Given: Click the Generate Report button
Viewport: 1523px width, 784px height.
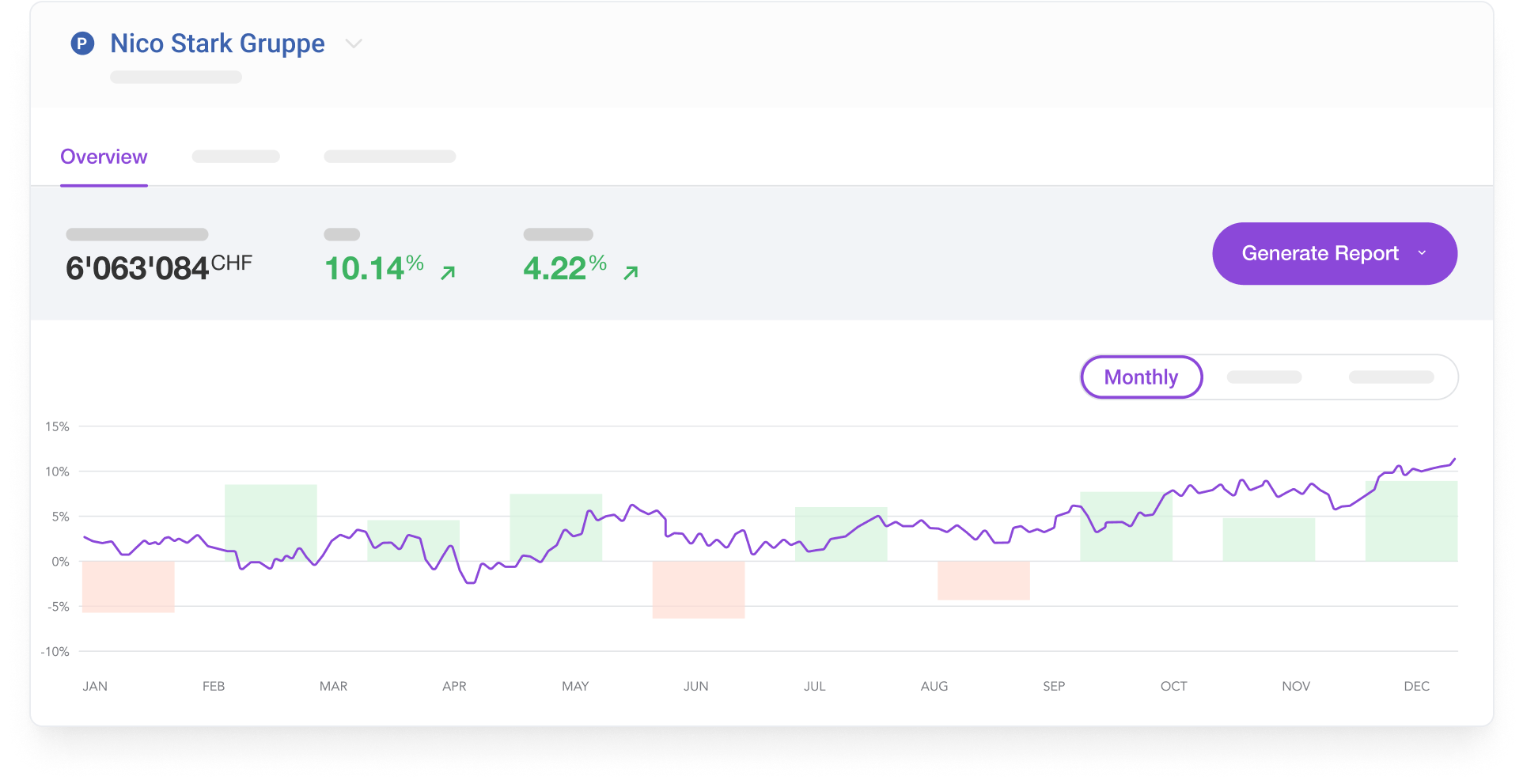Looking at the screenshot, I should 1319,253.
